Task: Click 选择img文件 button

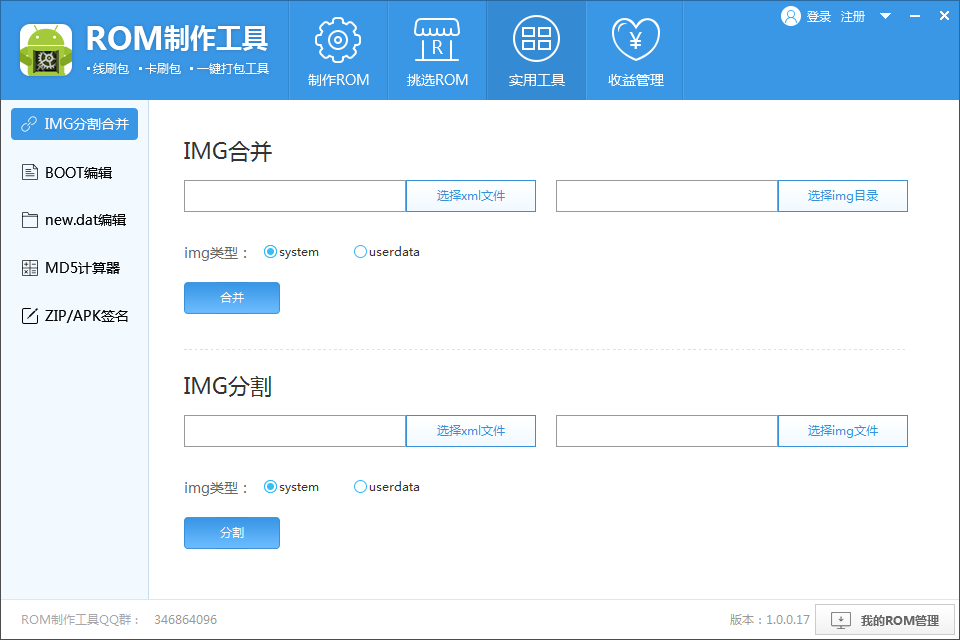Action: click(x=842, y=431)
